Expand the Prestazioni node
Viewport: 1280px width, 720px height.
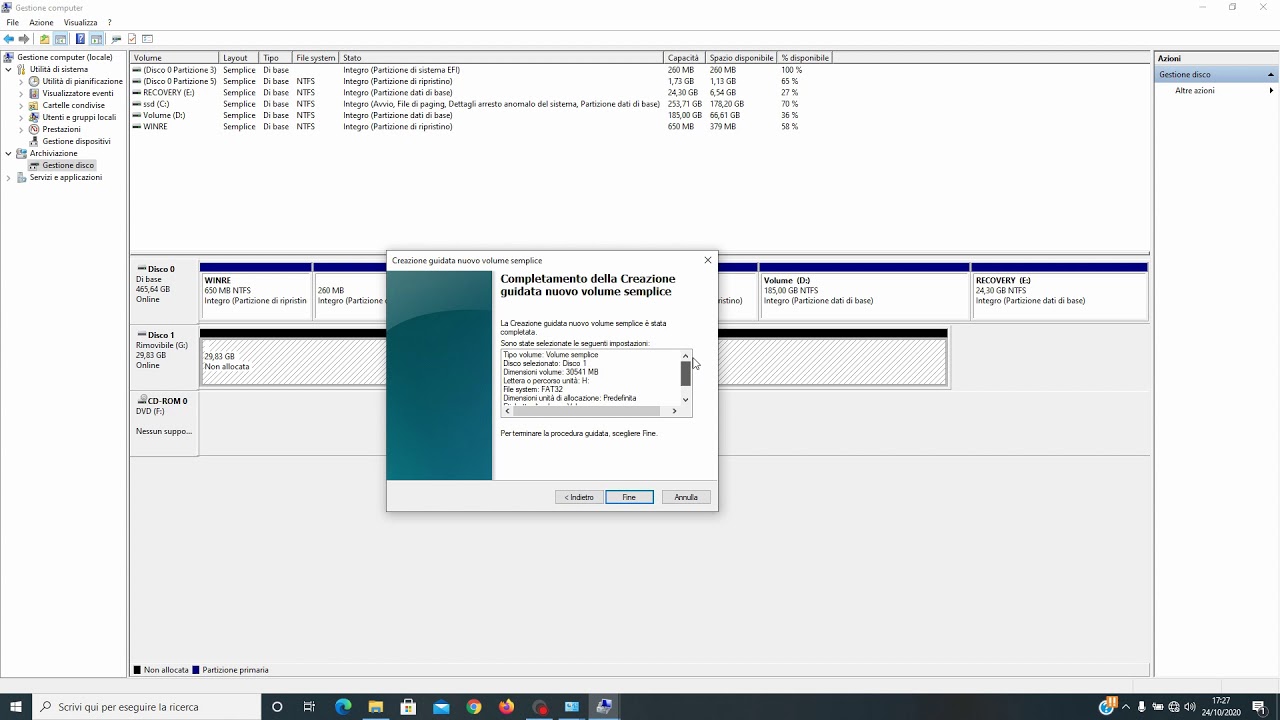coord(21,129)
